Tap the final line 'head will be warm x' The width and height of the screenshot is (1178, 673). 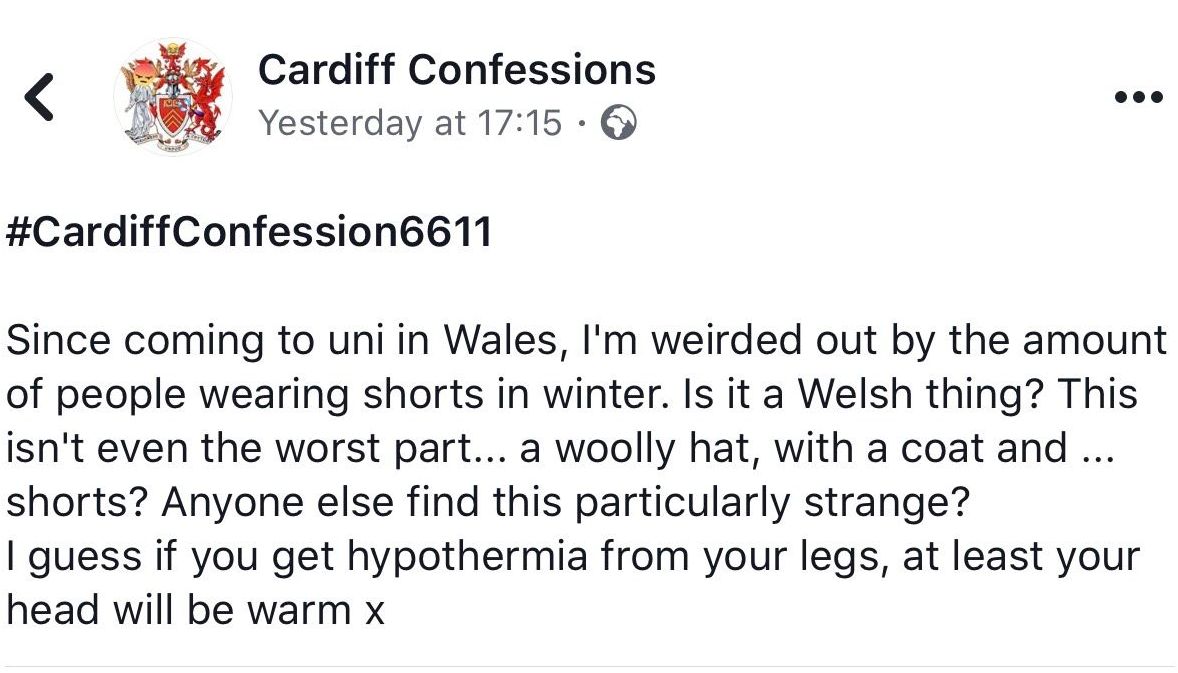(195, 610)
